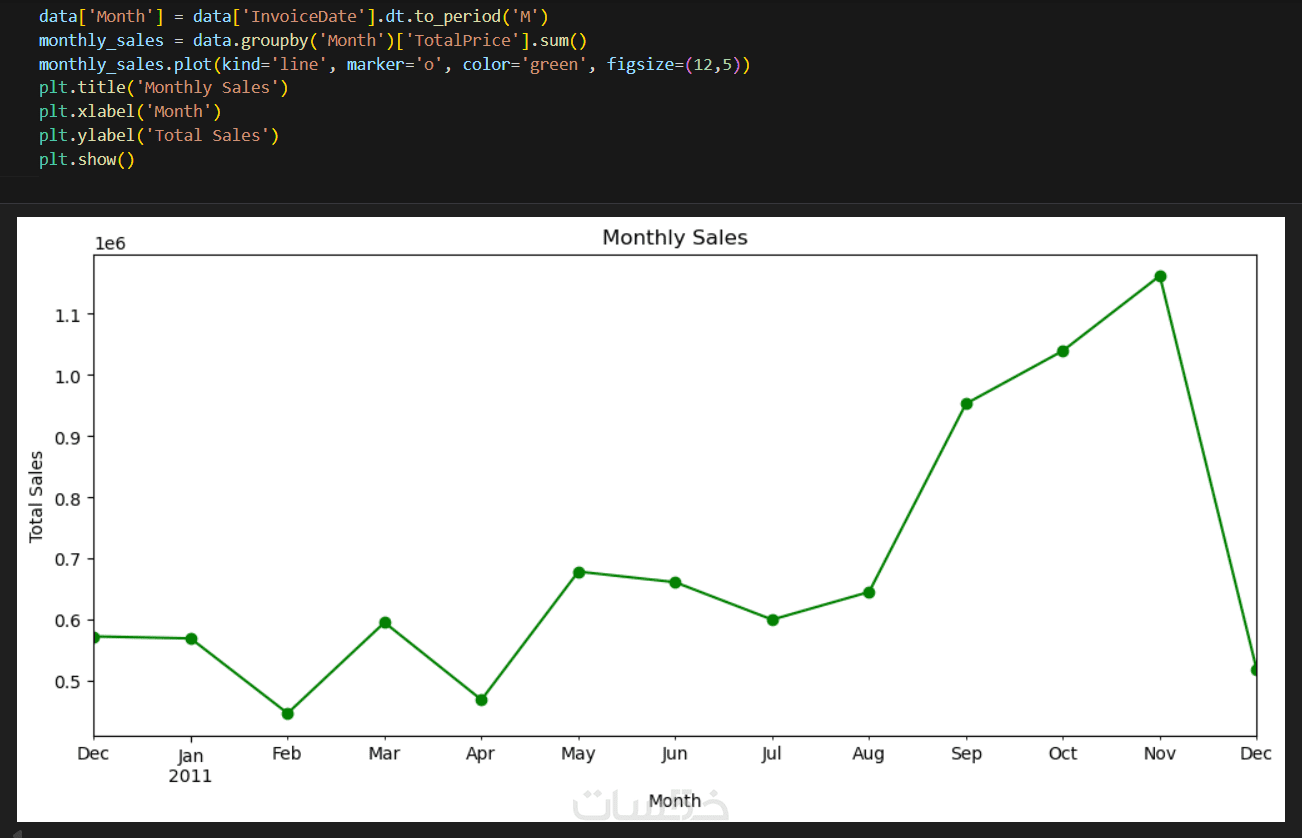The height and width of the screenshot is (838, 1302).
Task: Click the April data point marker
Action: [x=481, y=700]
